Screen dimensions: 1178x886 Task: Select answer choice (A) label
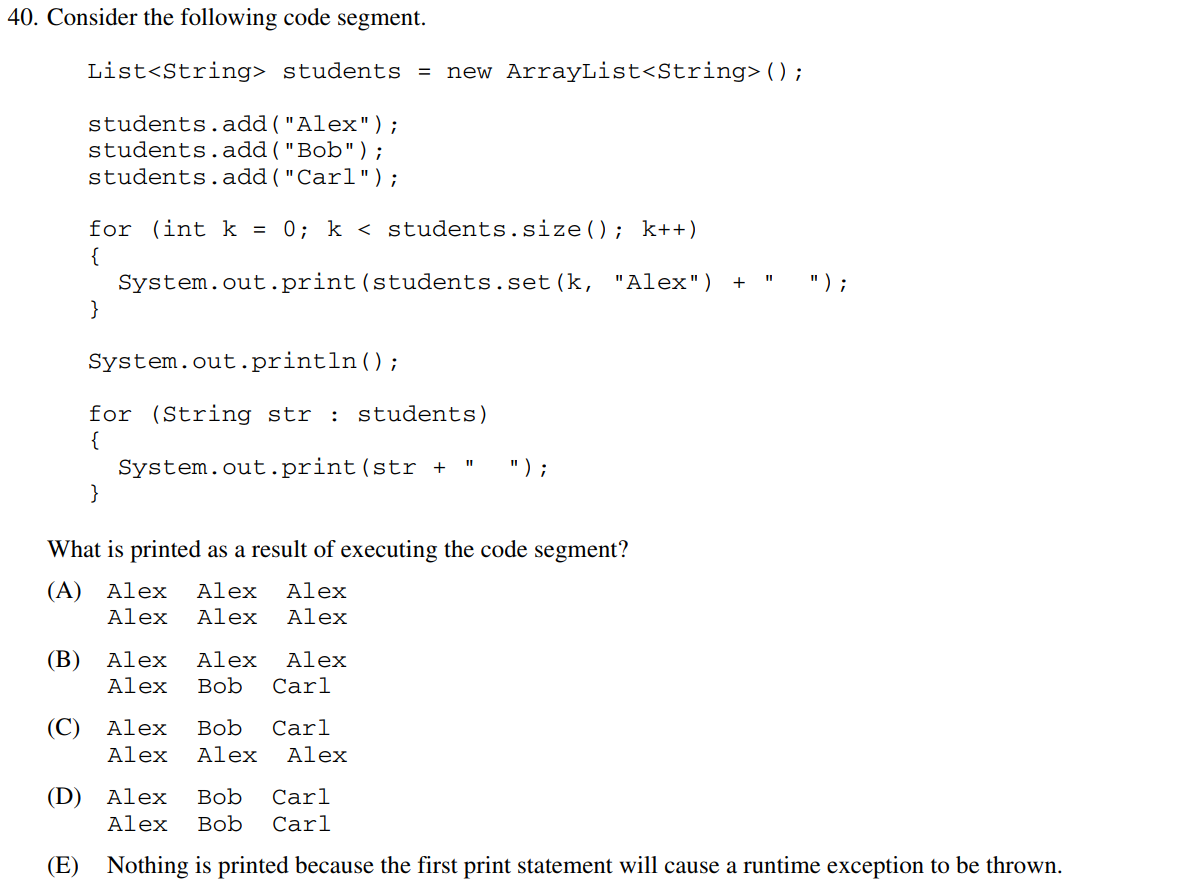click(64, 591)
